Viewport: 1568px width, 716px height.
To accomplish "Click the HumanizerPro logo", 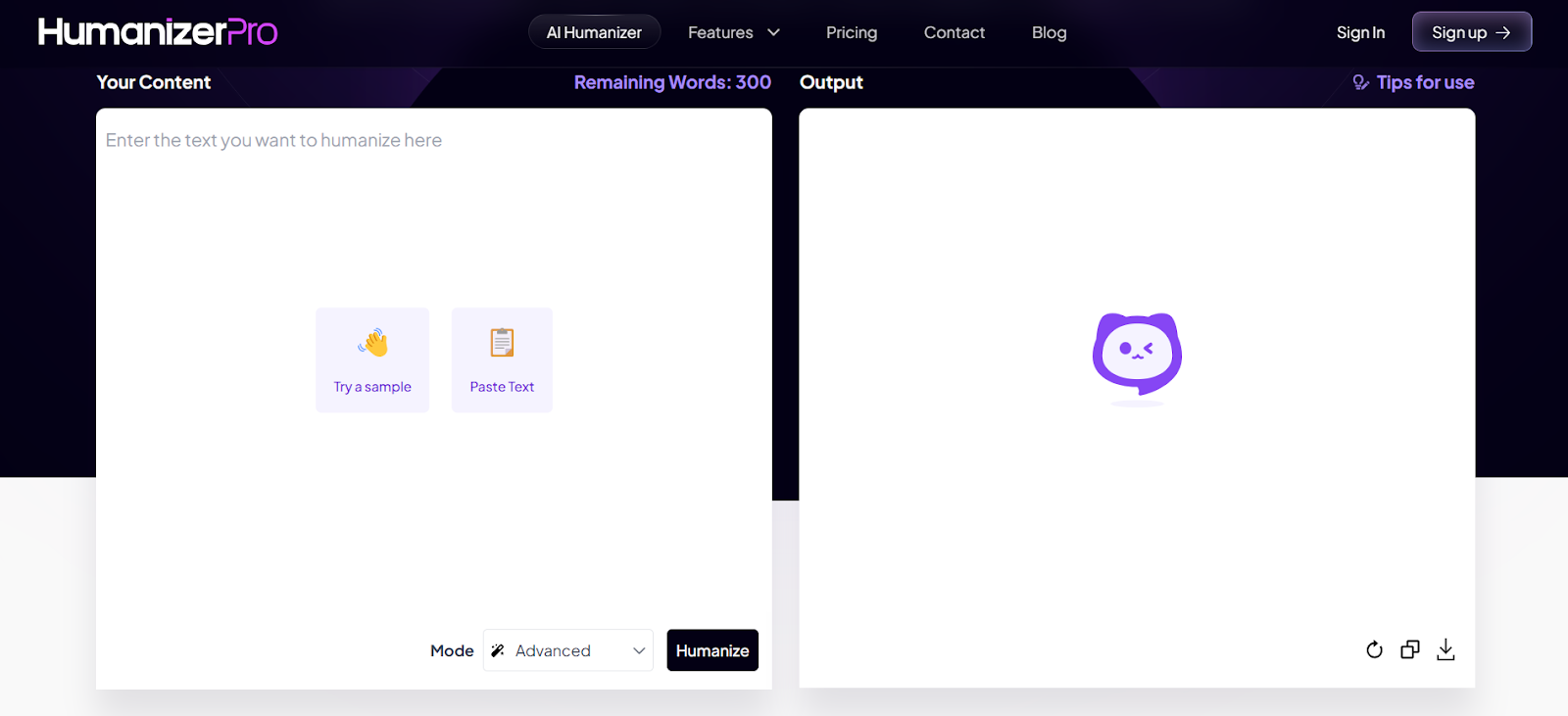I will coord(158,32).
